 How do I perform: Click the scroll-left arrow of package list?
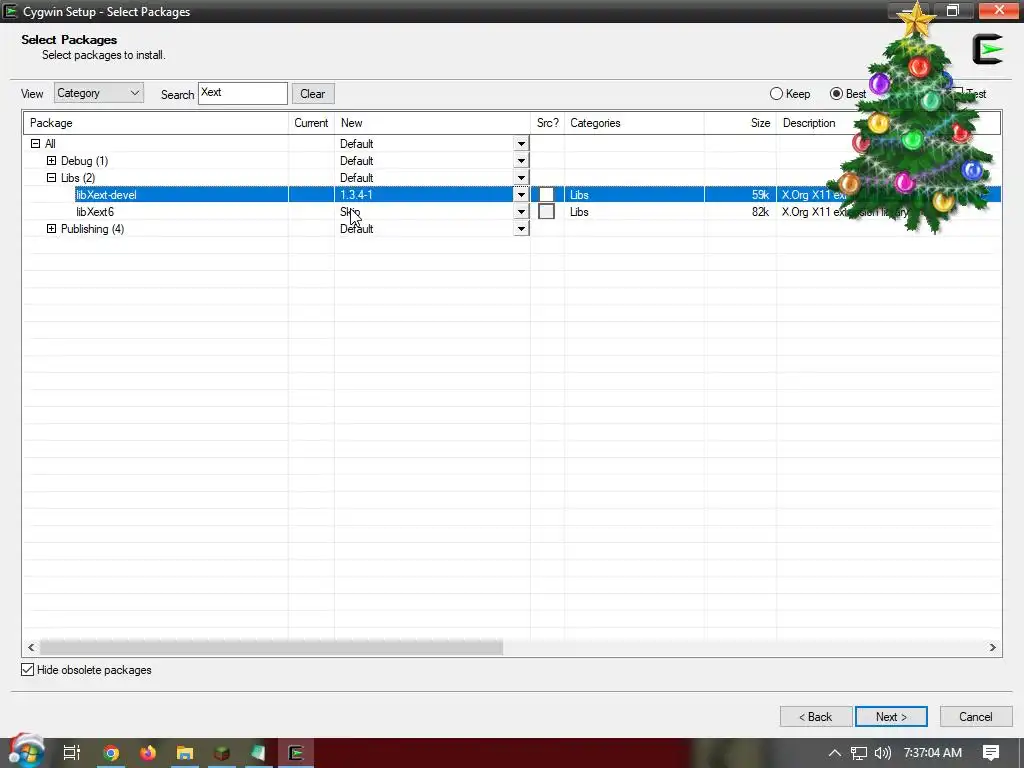[31, 647]
